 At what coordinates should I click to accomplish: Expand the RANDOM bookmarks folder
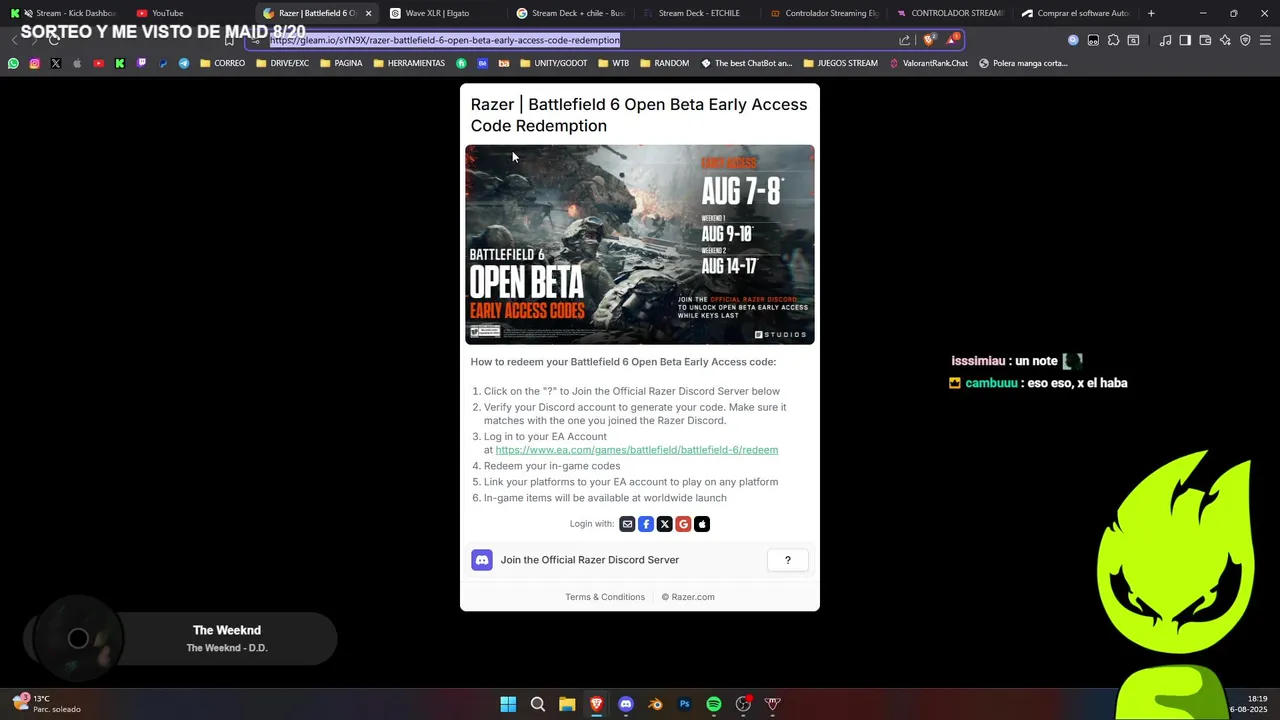[x=664, y=63]
